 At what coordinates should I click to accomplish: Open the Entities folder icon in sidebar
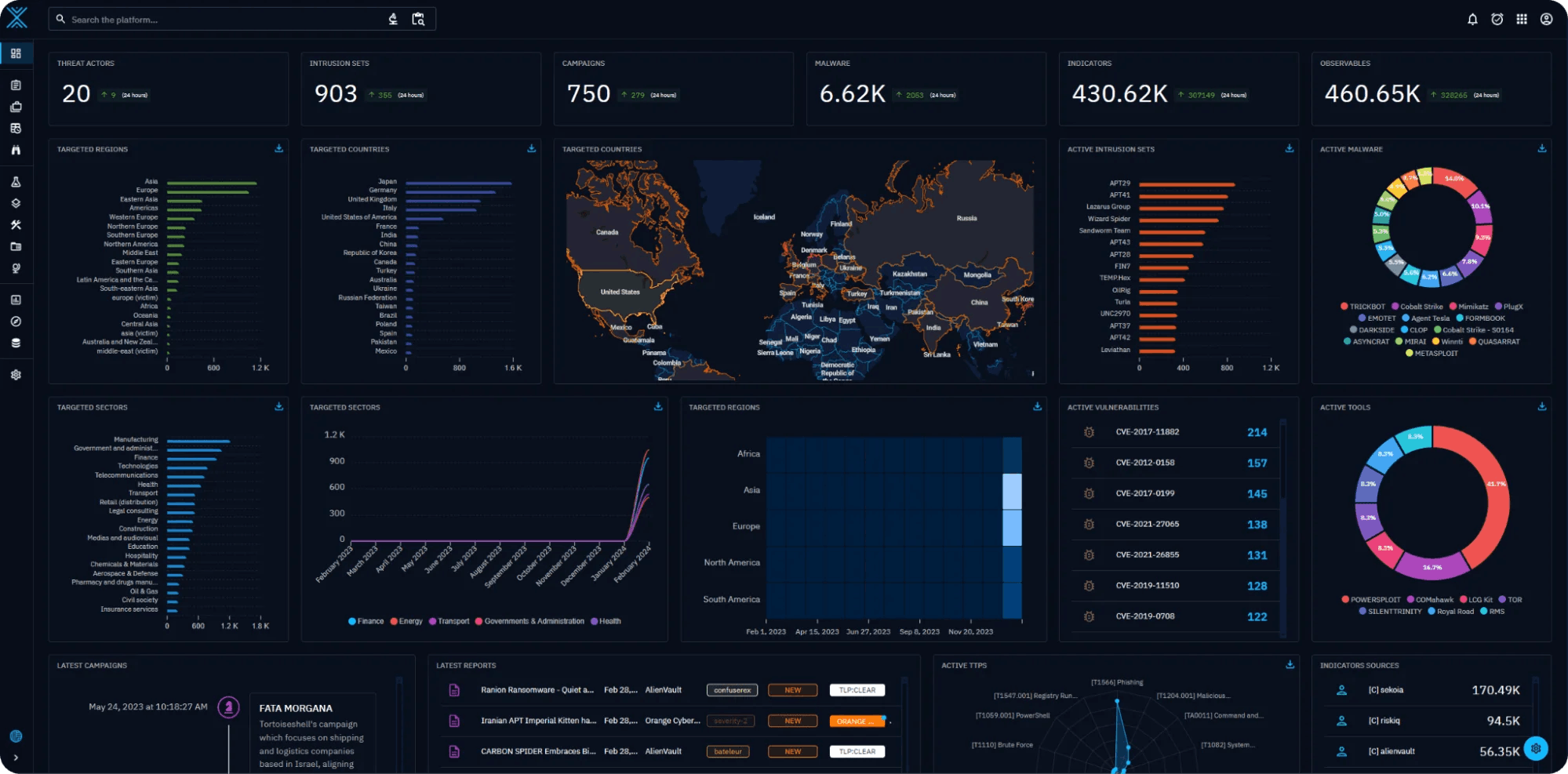[x=16, y=246]
